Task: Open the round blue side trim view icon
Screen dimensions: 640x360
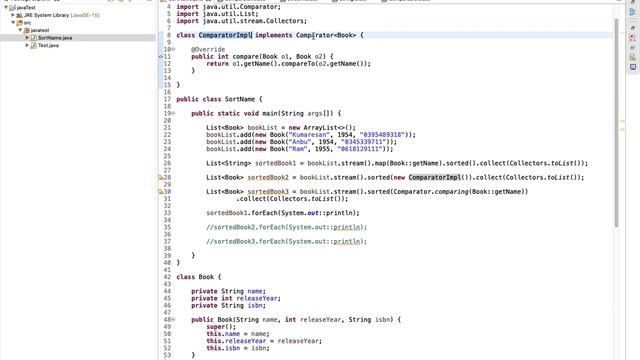Action: point(633,48)
